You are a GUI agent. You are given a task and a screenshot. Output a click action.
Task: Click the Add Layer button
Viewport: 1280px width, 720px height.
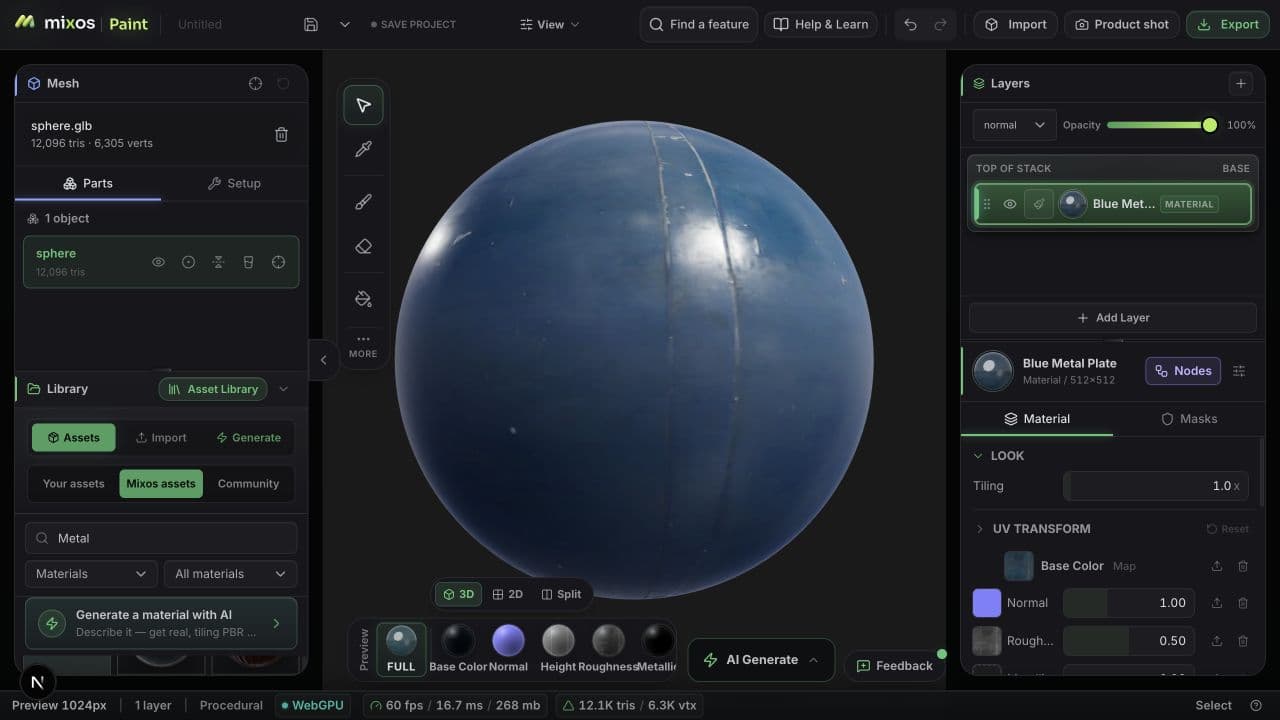[x=1113, y=318]
